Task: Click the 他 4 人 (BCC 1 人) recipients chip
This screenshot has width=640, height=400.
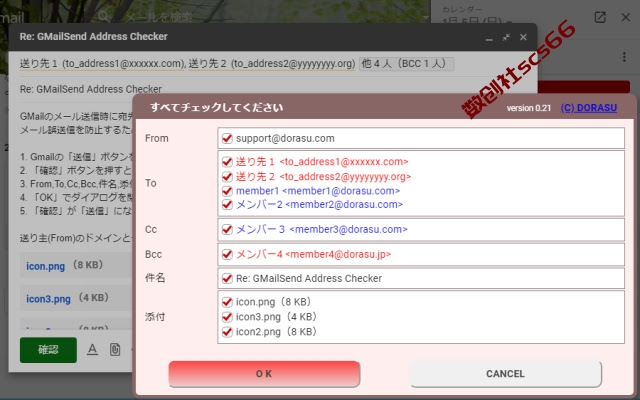Action: tap(407, 64)
